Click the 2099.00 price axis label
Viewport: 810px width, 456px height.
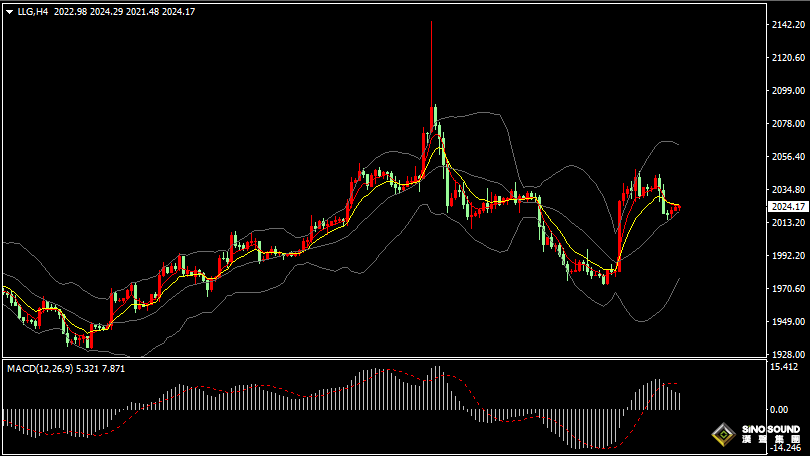point(788,90)
